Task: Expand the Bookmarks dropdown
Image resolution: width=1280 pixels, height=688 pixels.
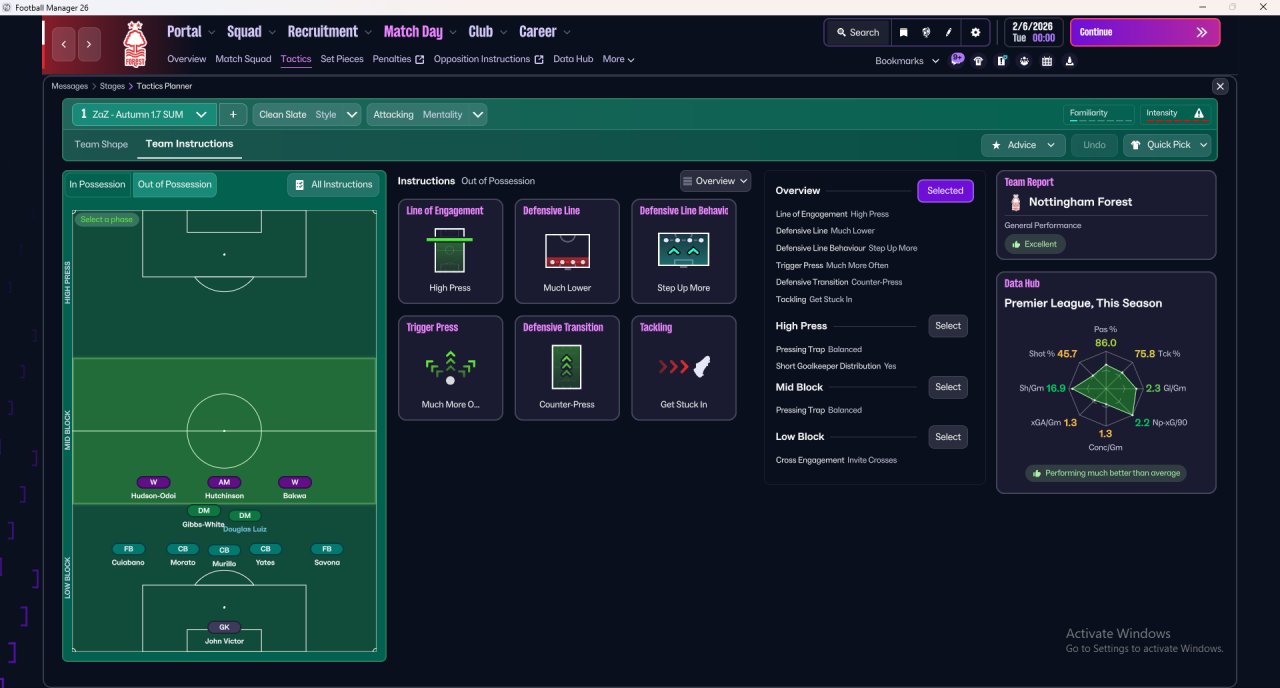Action: pyautogui.click(x=908, y=61)
